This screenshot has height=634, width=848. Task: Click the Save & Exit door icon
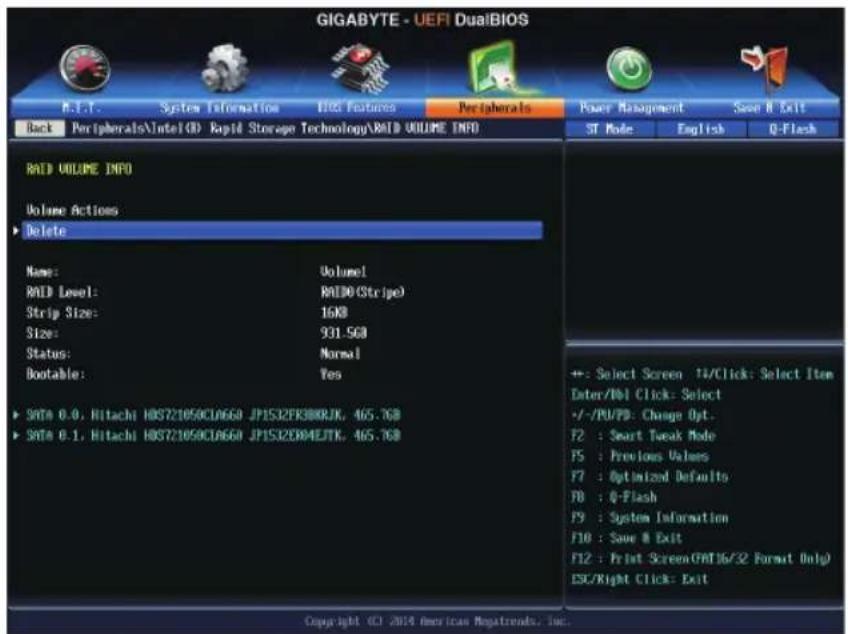[x=765, y=67]
